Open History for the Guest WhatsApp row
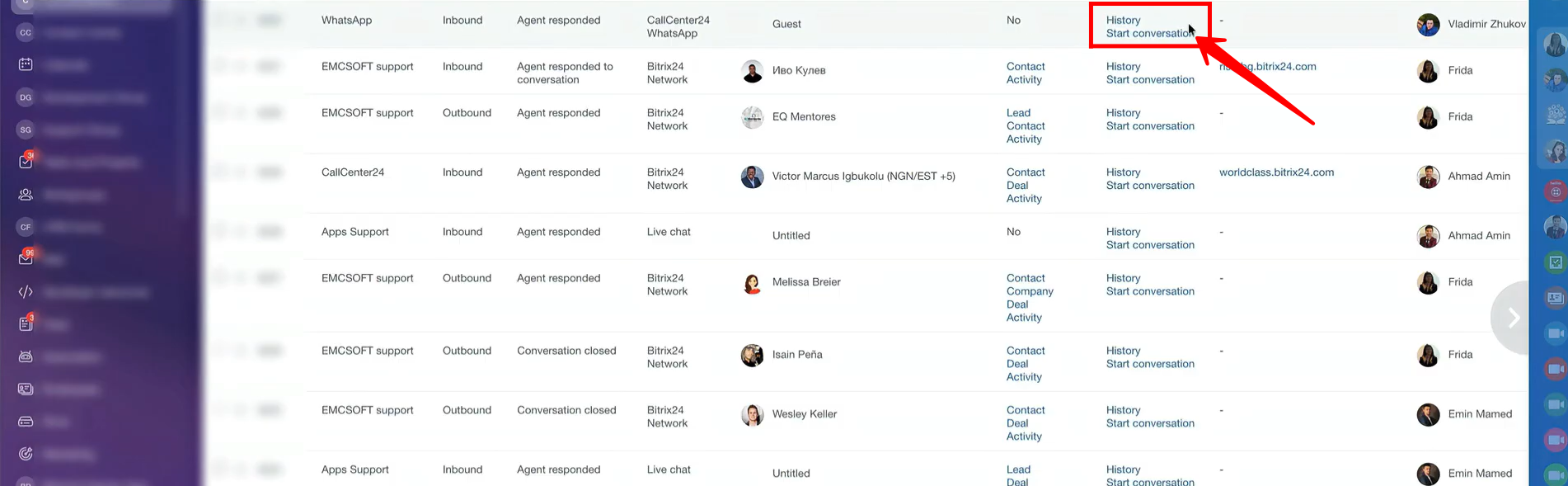Viewport: 1568px width, 486px height. [1123, 20]
